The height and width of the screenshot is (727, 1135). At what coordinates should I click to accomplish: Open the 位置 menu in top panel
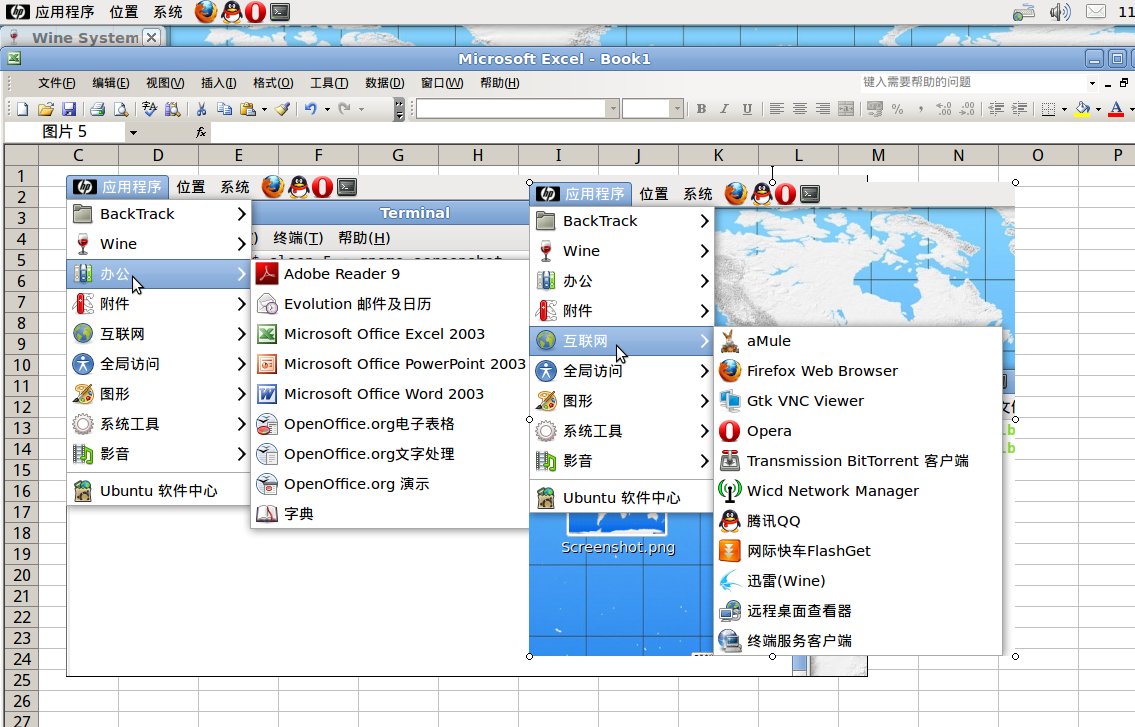tap(124, 12)
